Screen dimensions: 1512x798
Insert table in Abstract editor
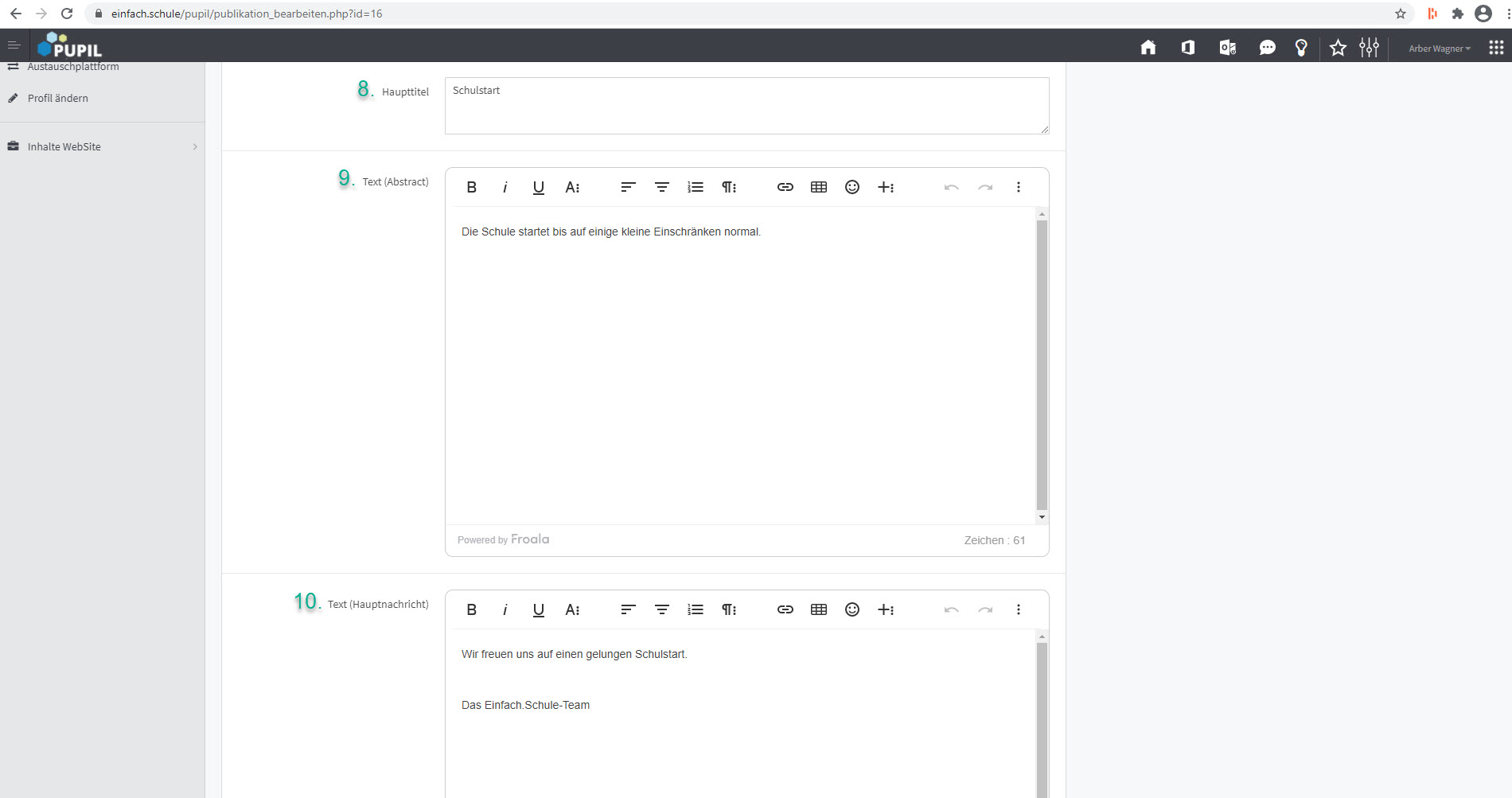(819, 187)
